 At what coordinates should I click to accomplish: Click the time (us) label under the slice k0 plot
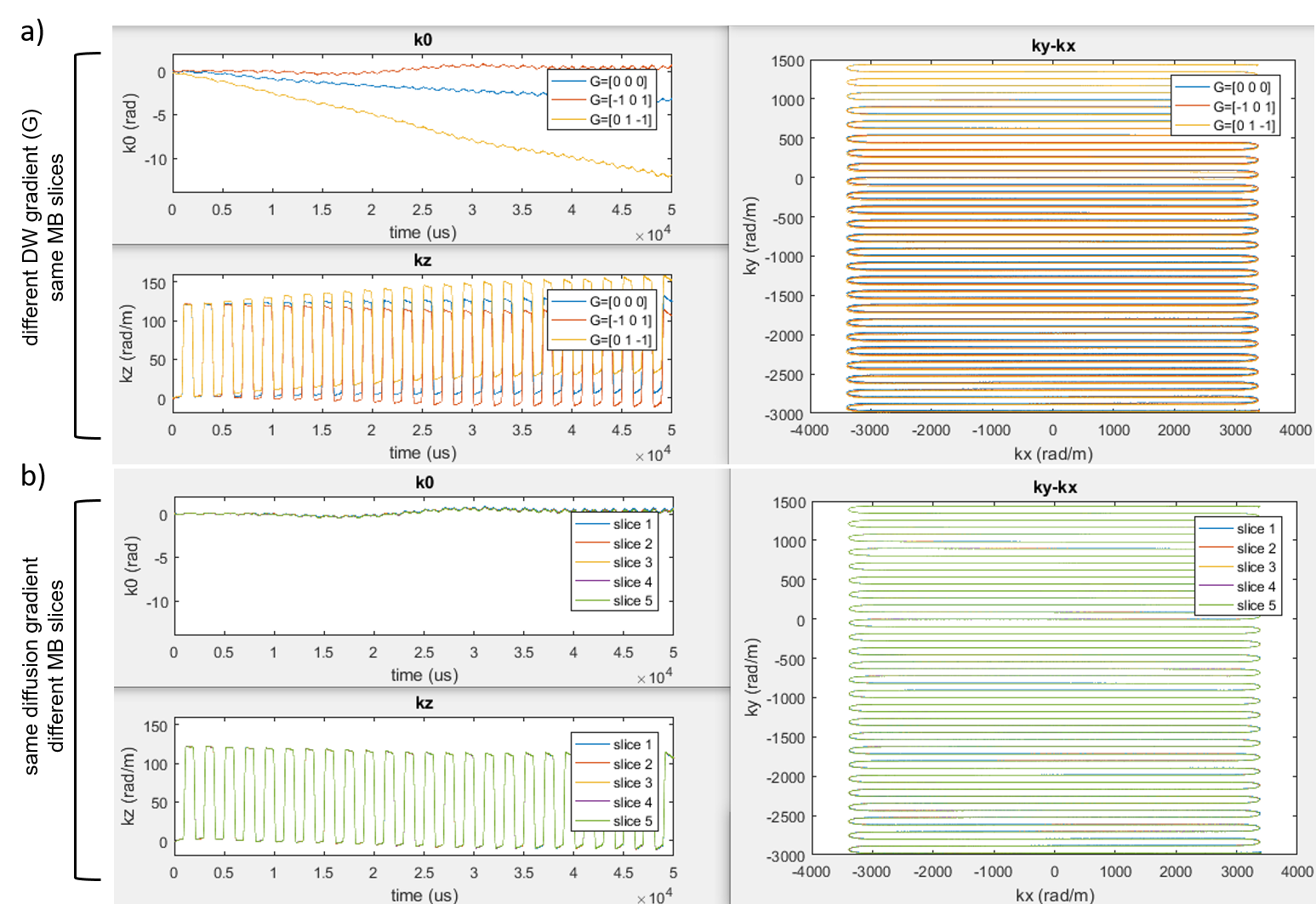point(424,675)
